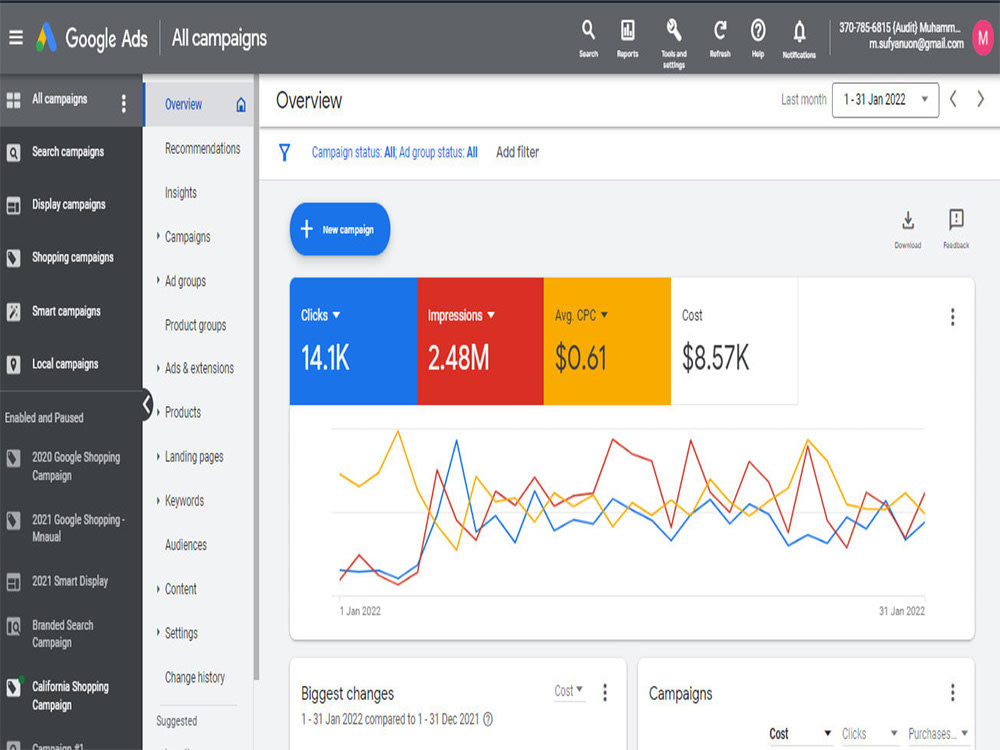Viewport: 1000px width, 750px height.
Task: Open Tools and settings wrench
Action: pyautogui.click(x=673, y=43)
